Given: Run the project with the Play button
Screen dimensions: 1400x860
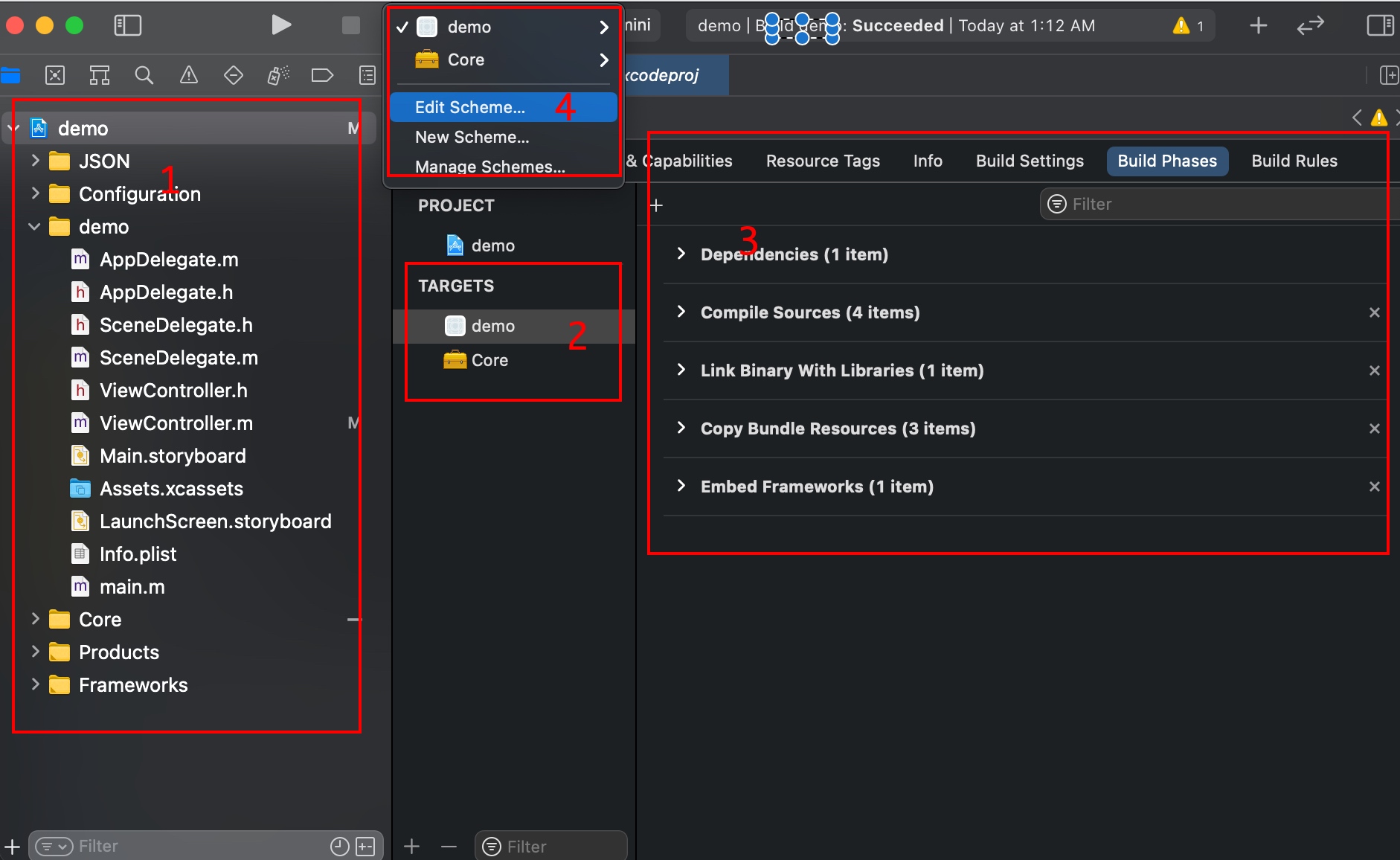Looking at the screenshot, I should (x=280, y=25).
